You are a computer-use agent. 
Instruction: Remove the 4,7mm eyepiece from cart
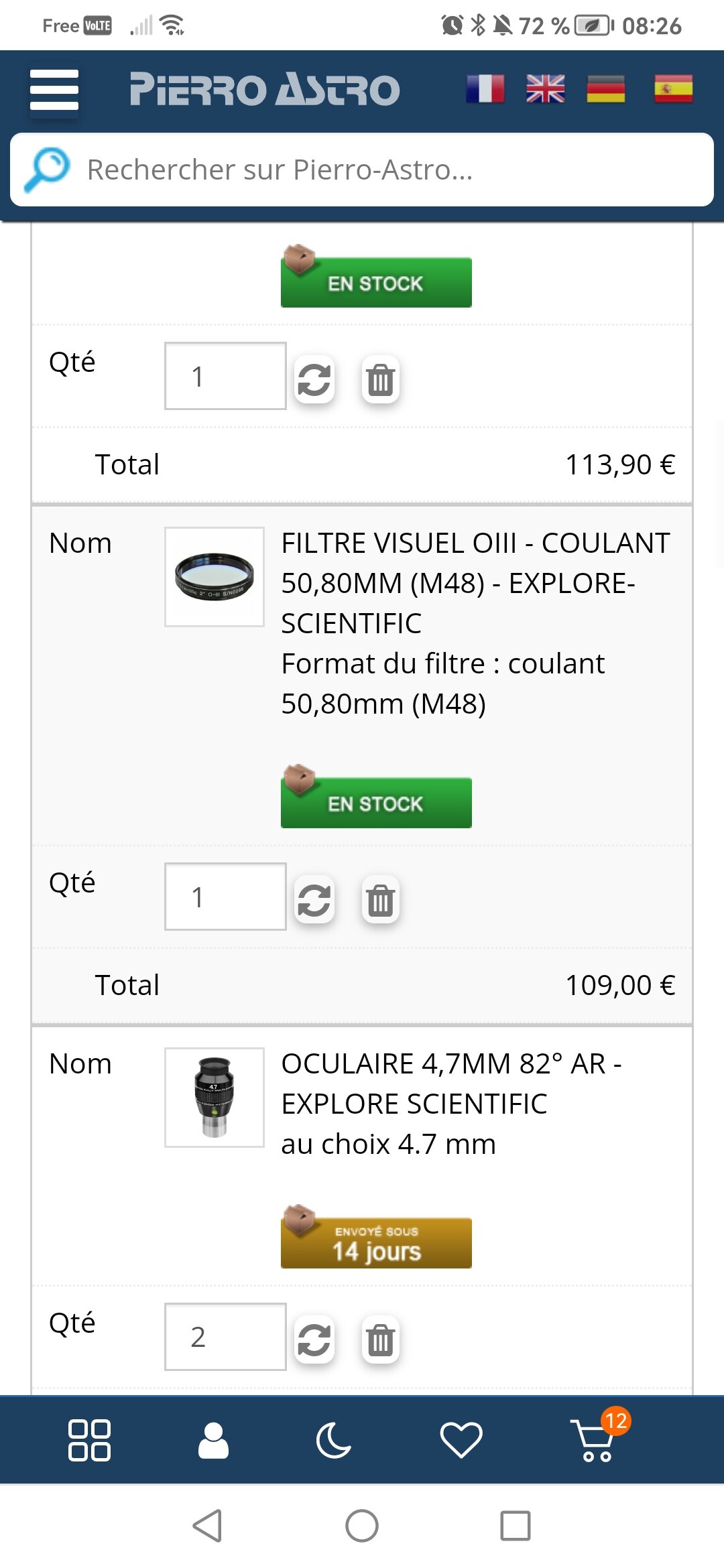tap(380, 1340)
